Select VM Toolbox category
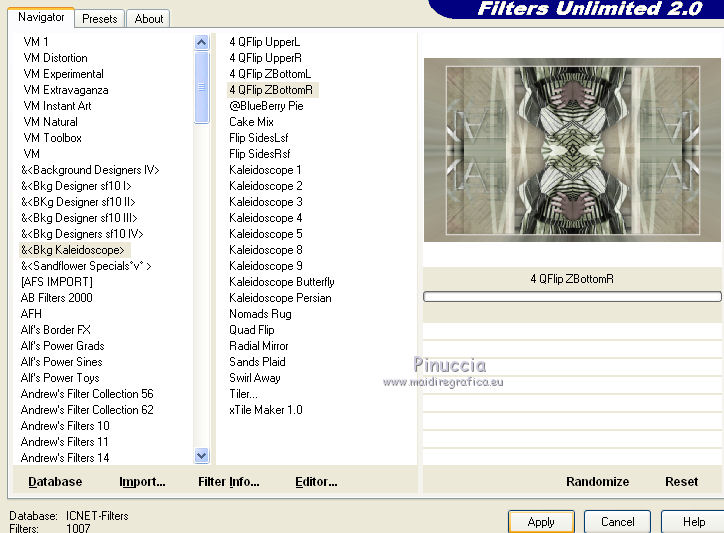724x533 pixels. click(x=52, y=138)
